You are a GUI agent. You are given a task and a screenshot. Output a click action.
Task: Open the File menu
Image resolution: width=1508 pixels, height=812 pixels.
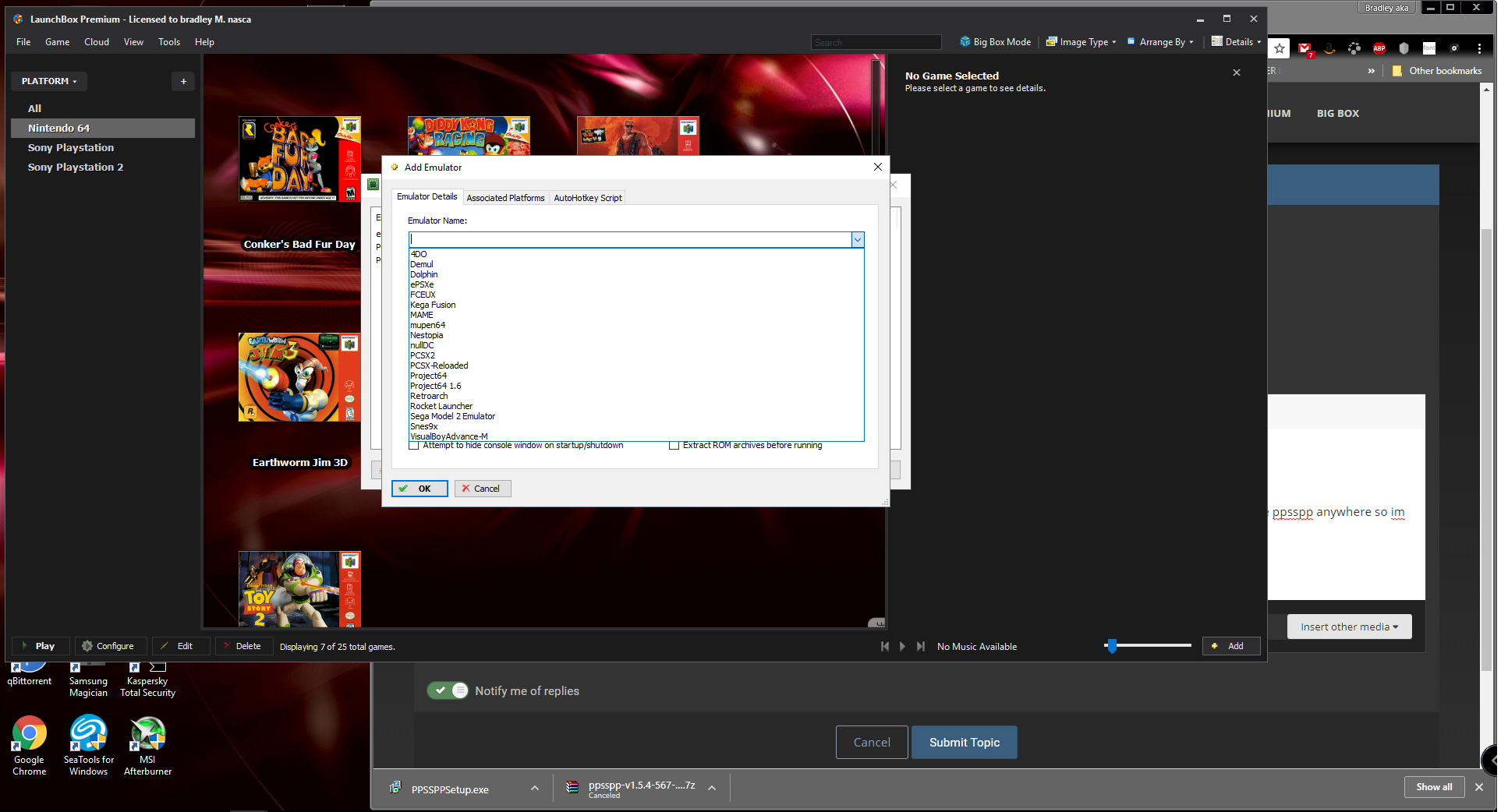pos(23,42)
